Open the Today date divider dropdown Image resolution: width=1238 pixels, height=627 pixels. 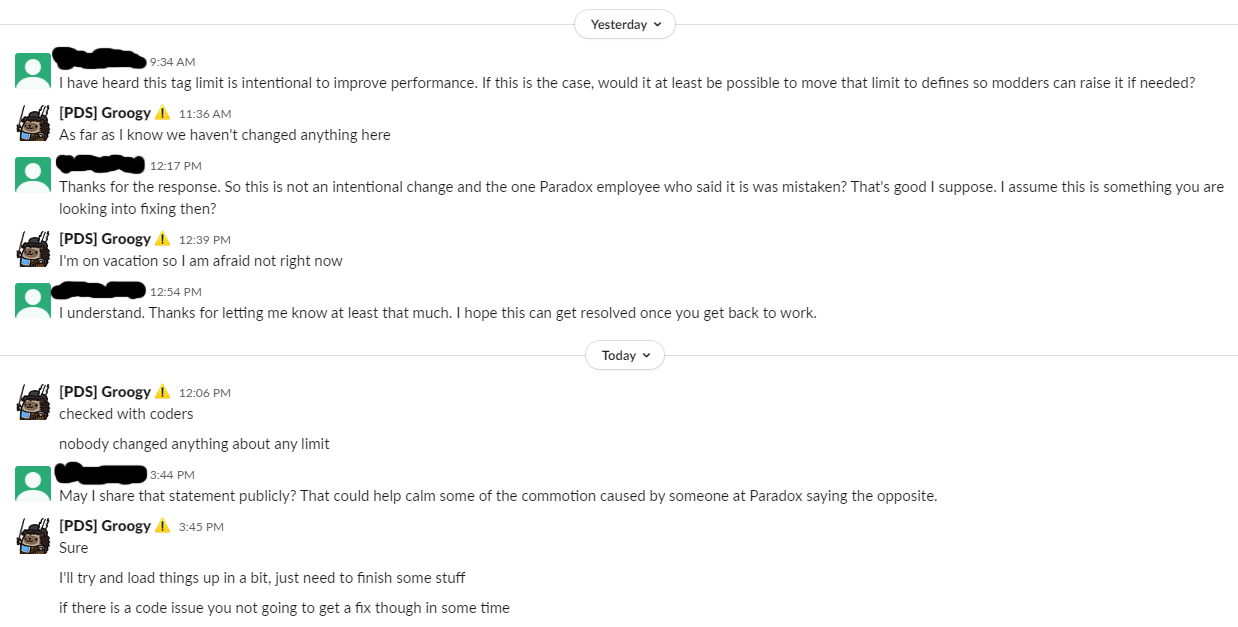pyautogui.click(x=624, y=355)
